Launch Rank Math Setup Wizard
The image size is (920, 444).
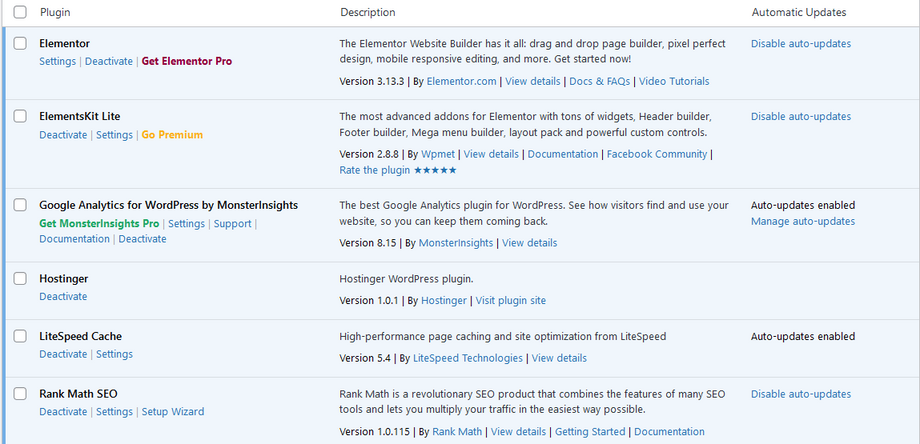point(173,412)
